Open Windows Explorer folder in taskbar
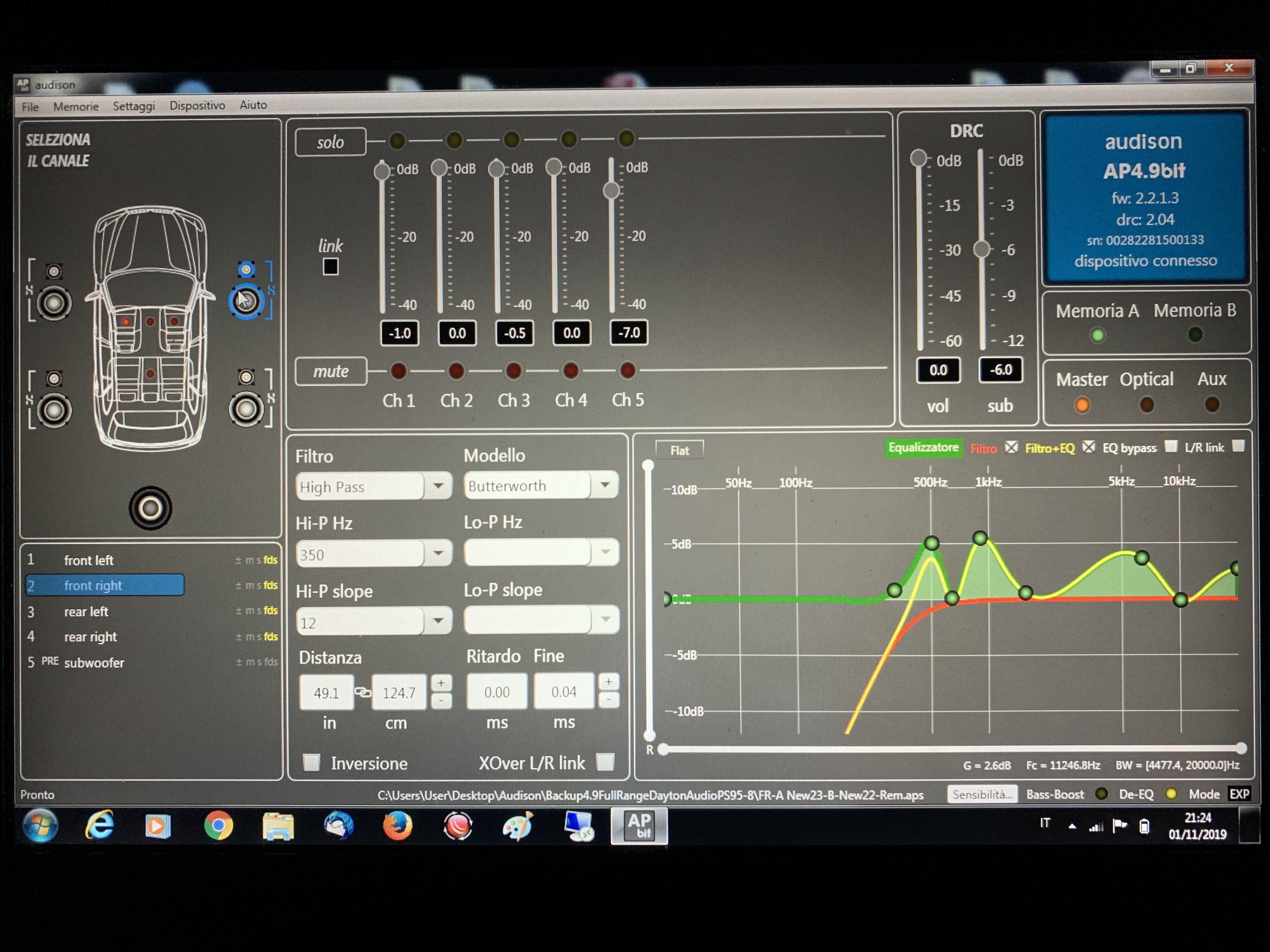The width and height of the screenshot is (1270, 952). tap(278, 826)
